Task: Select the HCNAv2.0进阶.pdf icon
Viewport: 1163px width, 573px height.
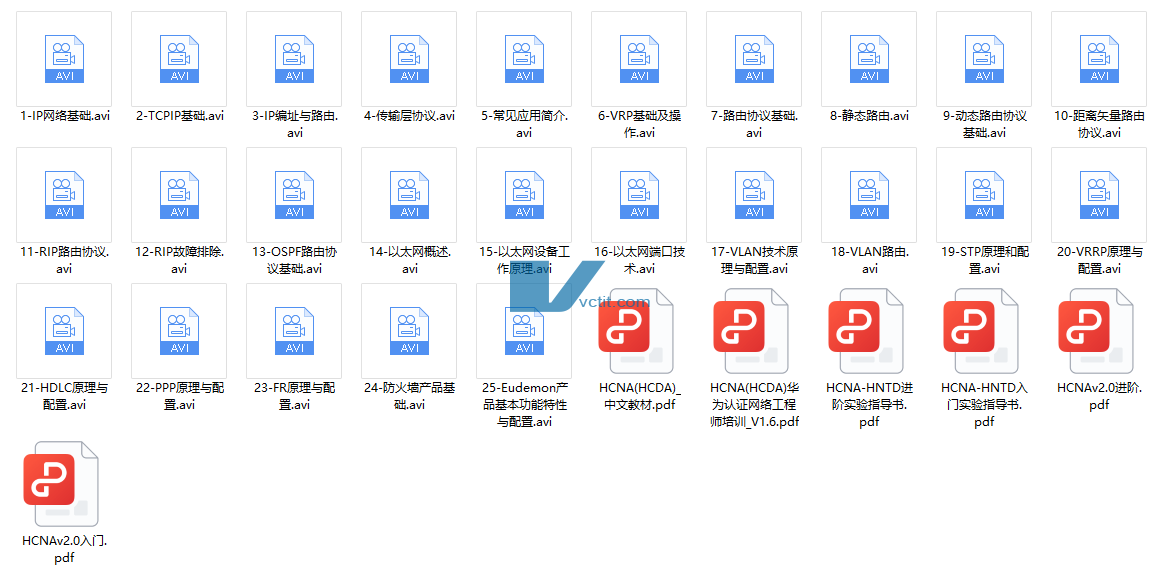Action: (x=1096, y=331)
